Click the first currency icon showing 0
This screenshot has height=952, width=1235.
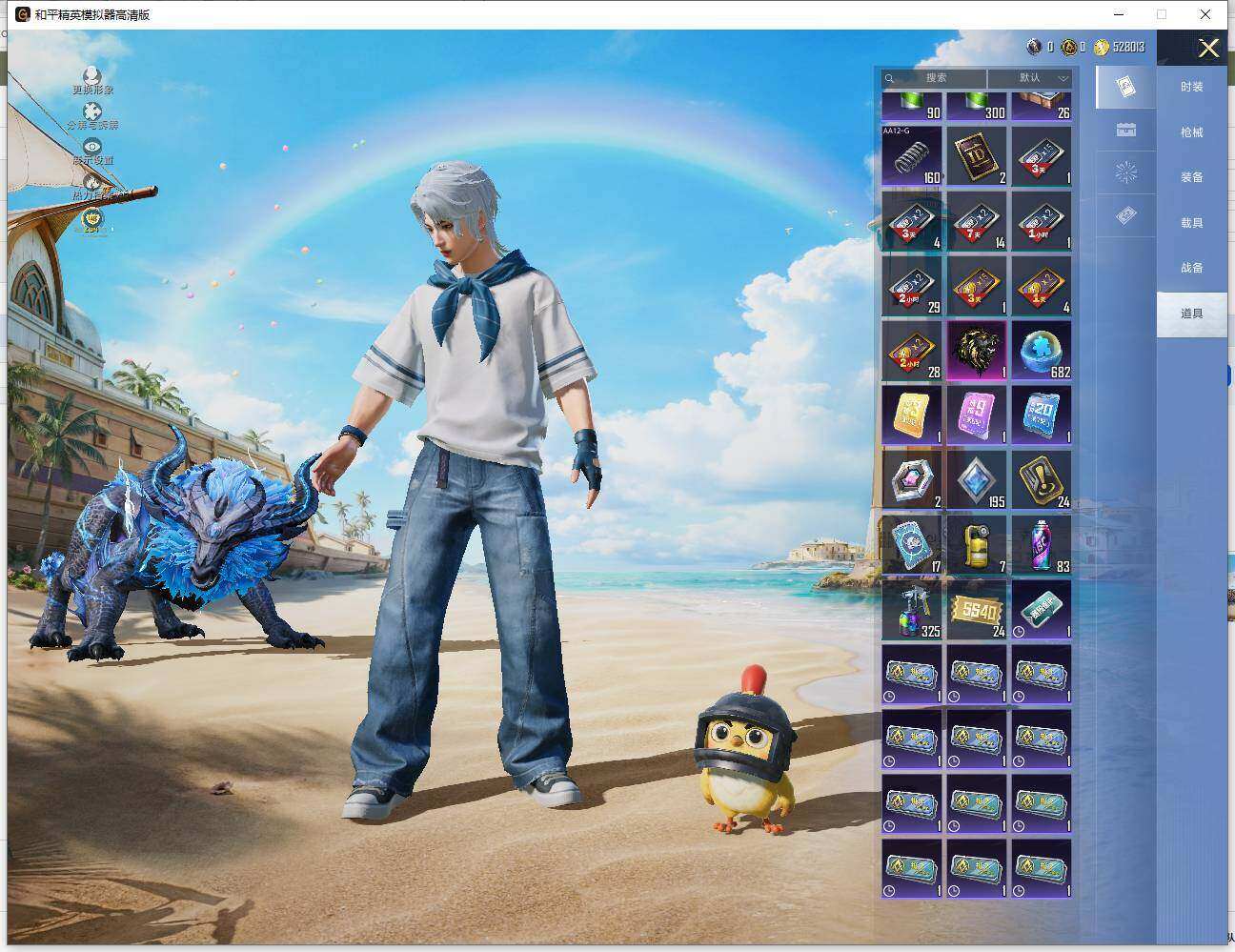tap(1034, 47)
